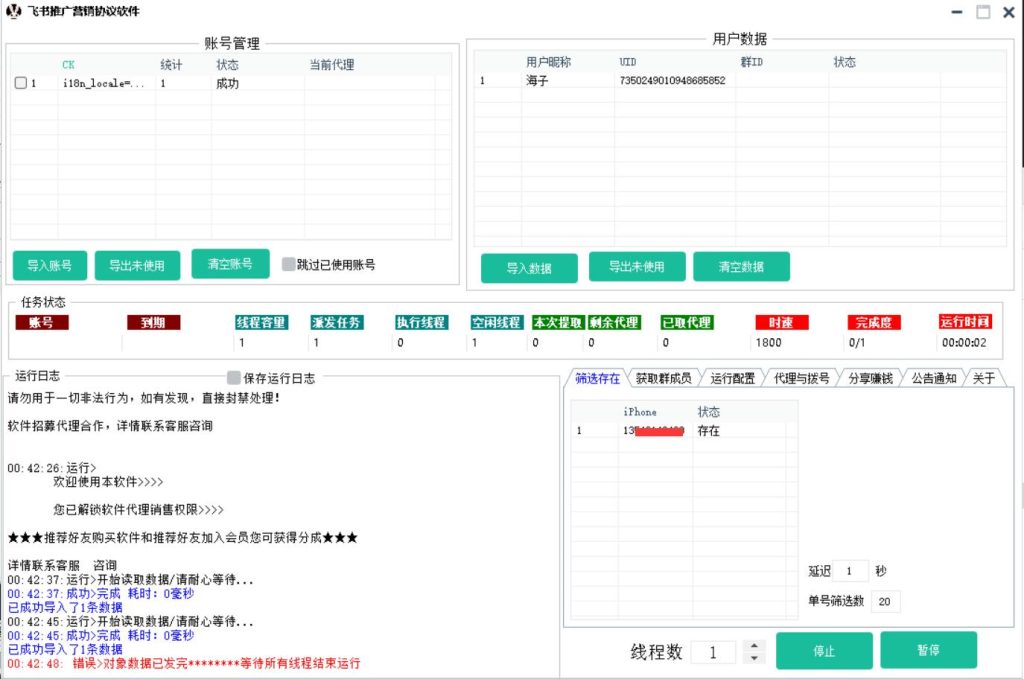The image size is (1024, 679).
Task: Click the app logo icon in title bar
Action: pos(13,12)
